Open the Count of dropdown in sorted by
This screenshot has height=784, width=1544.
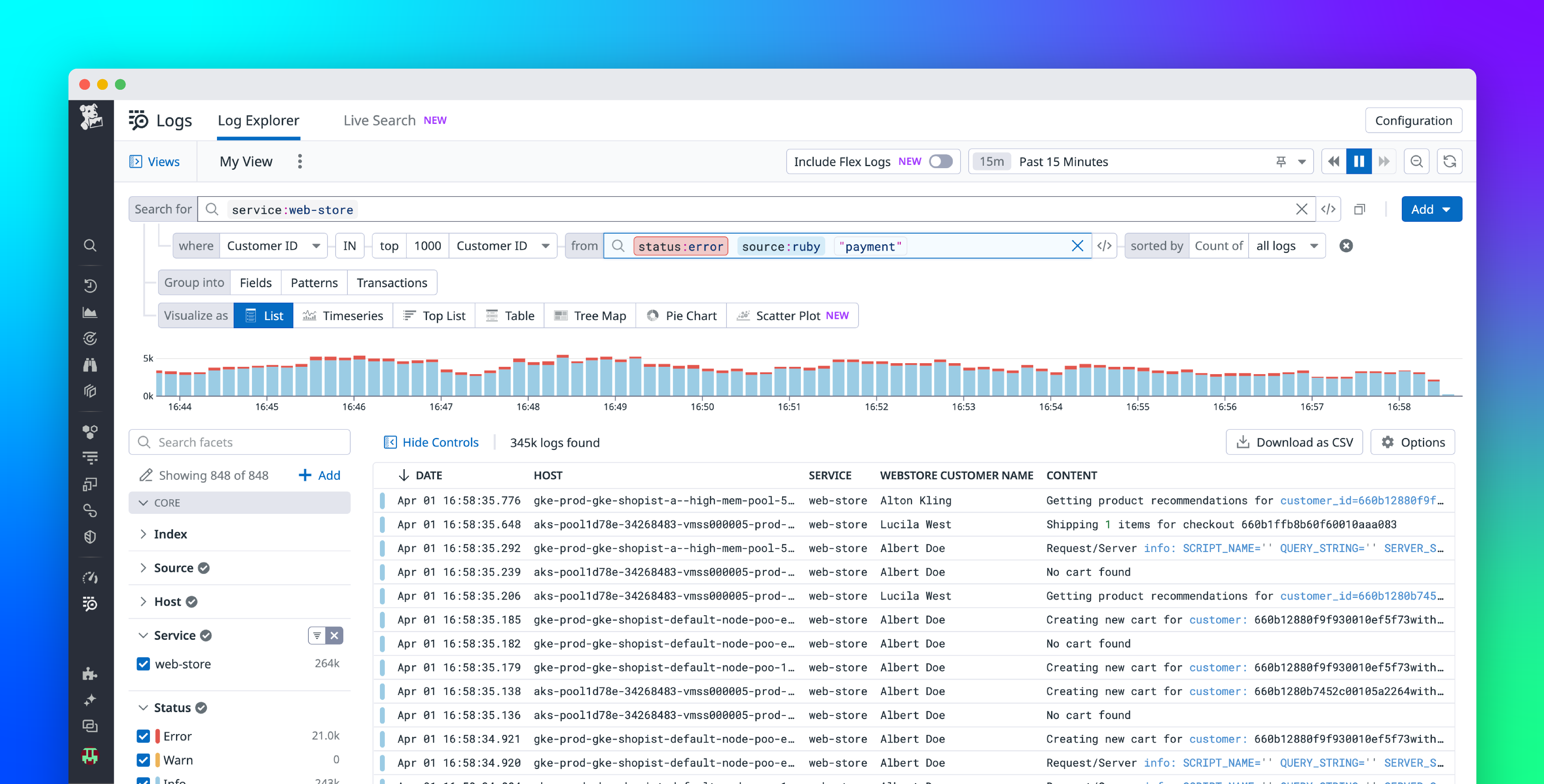coord(1219,246)
